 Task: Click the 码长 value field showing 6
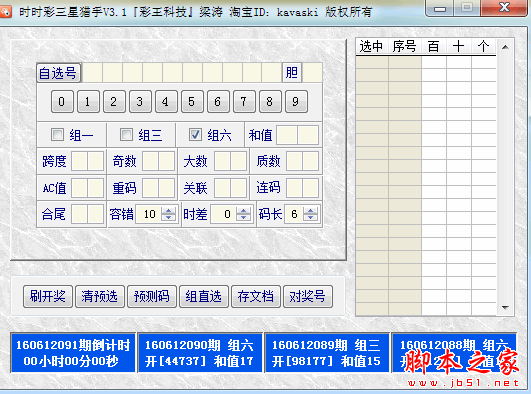pyautogui.click(x=294, y=214)
